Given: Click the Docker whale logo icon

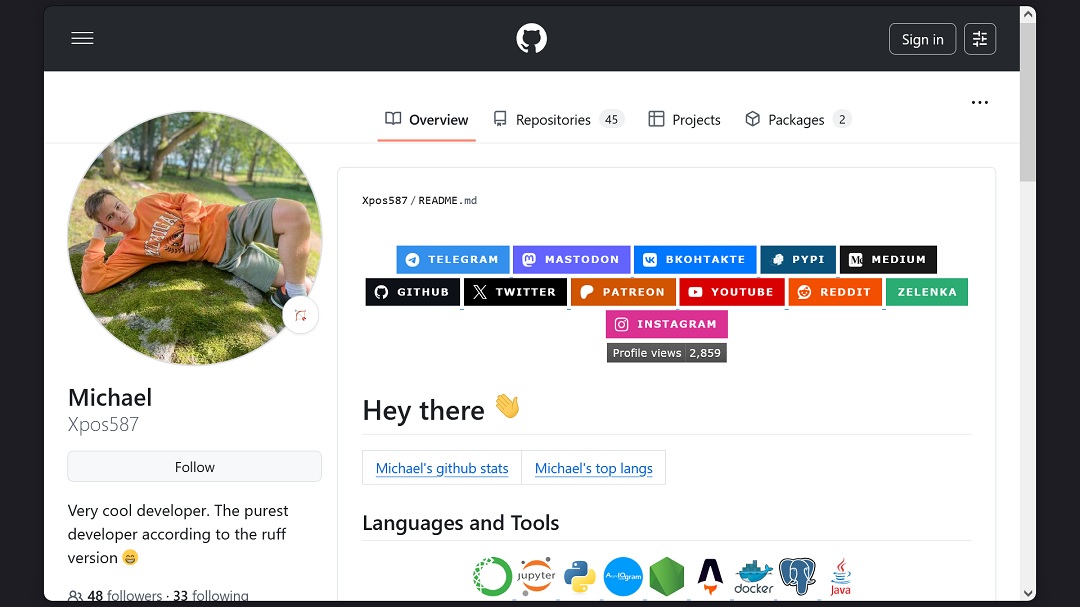Looking at the screenshot, I should (754, 577).
